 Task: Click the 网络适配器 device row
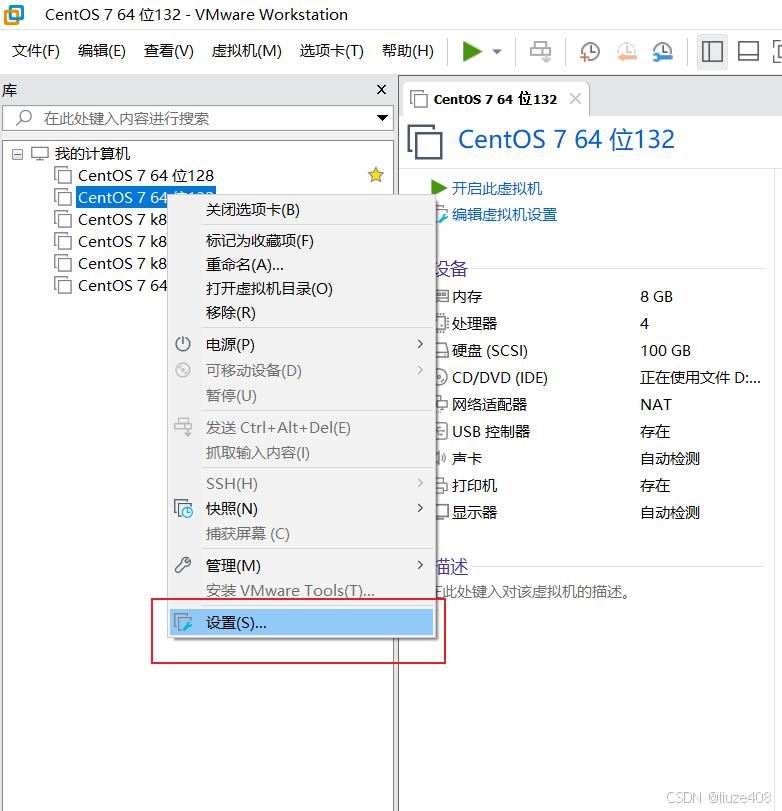coord(599,405)
